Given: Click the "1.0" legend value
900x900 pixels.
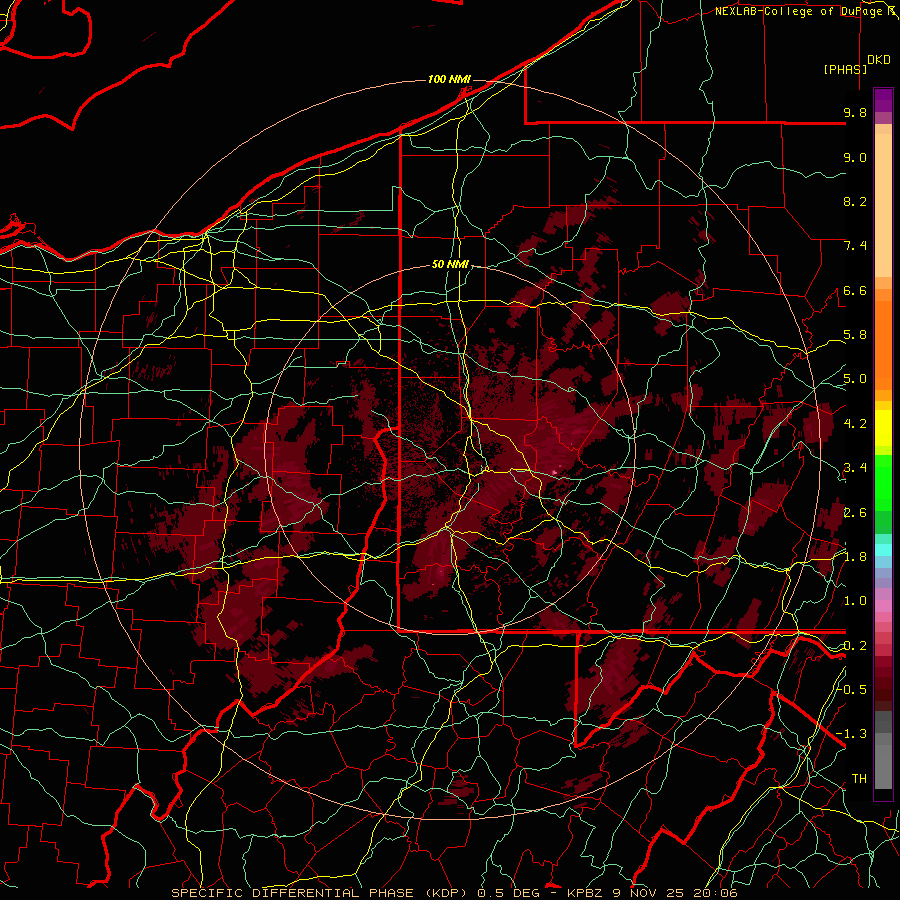Looking at the screenshot, I should click(x=855, y=601).
